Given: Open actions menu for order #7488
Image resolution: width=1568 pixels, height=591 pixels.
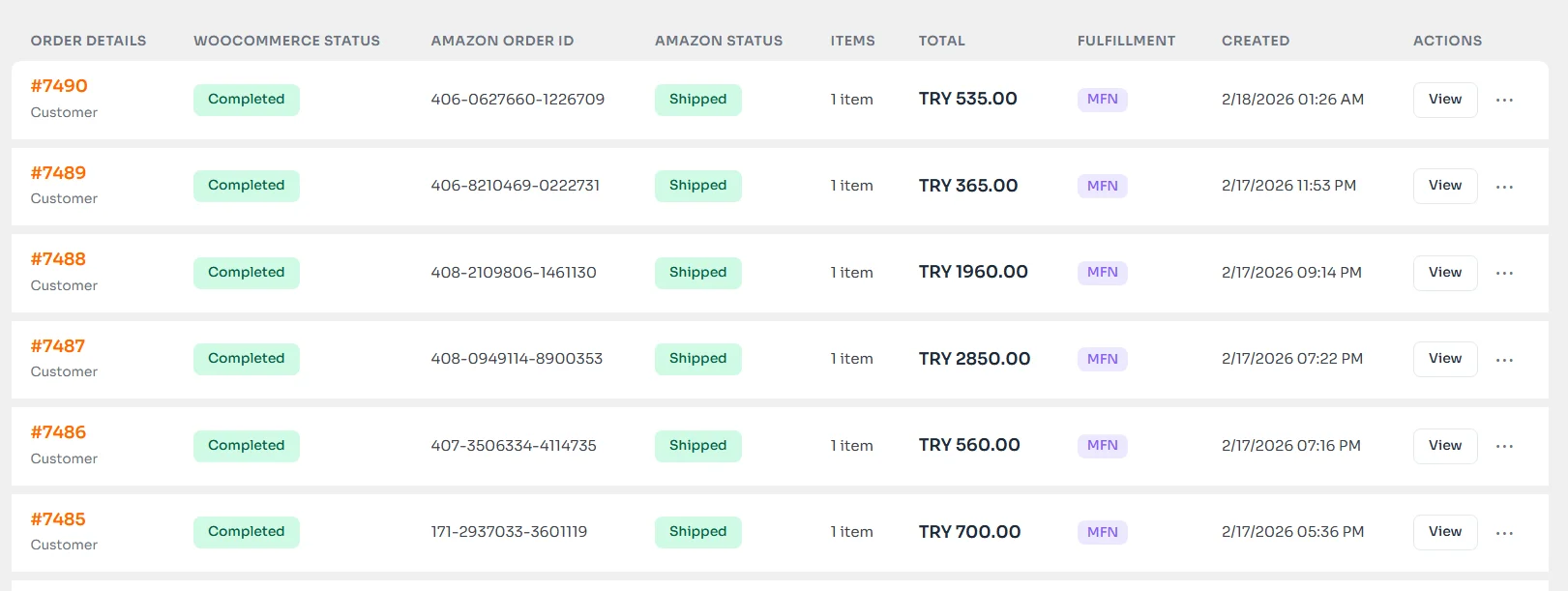Looking at the screenshot, I should (x=1505, y=273).
